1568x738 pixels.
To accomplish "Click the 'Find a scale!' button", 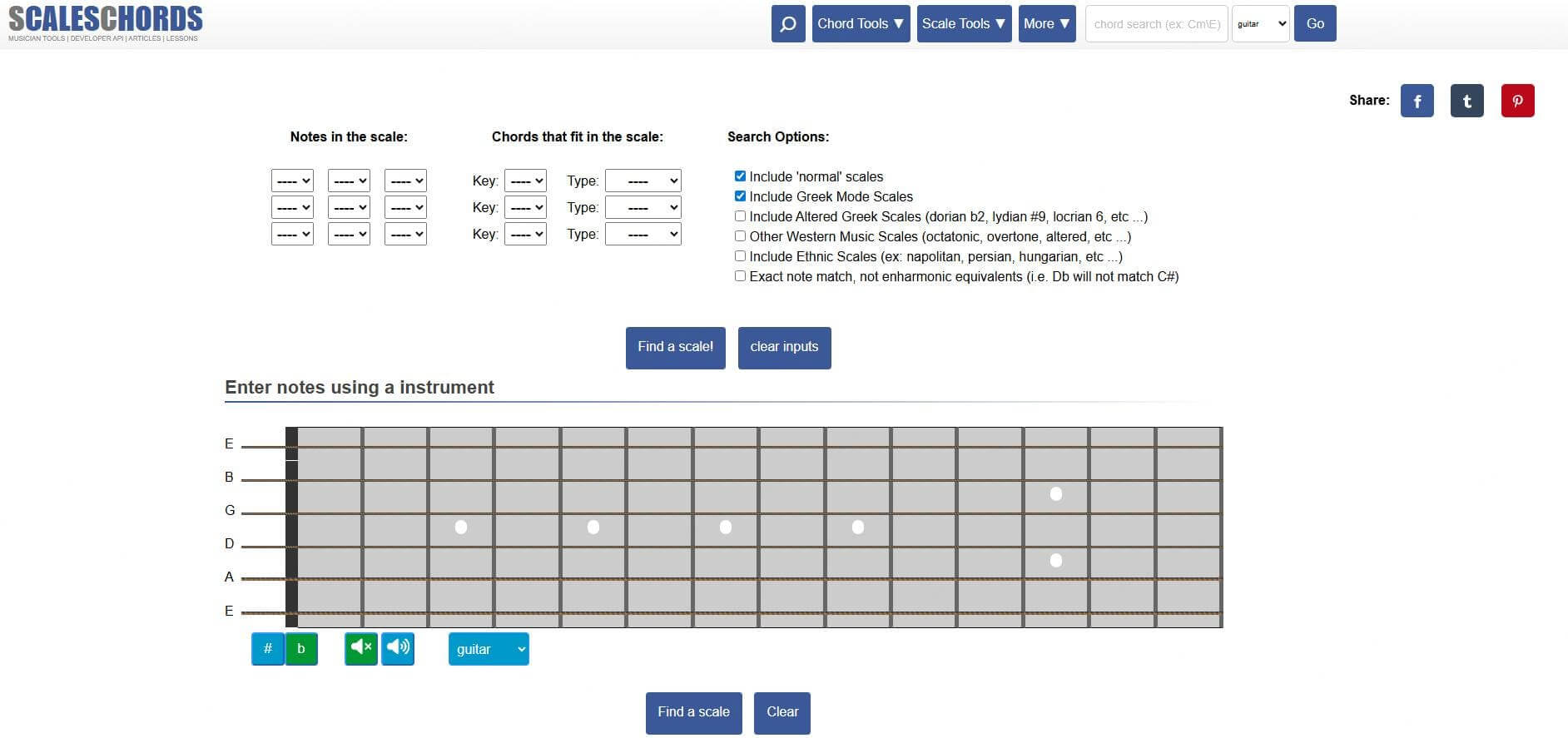I will click(x=676, y=347).
